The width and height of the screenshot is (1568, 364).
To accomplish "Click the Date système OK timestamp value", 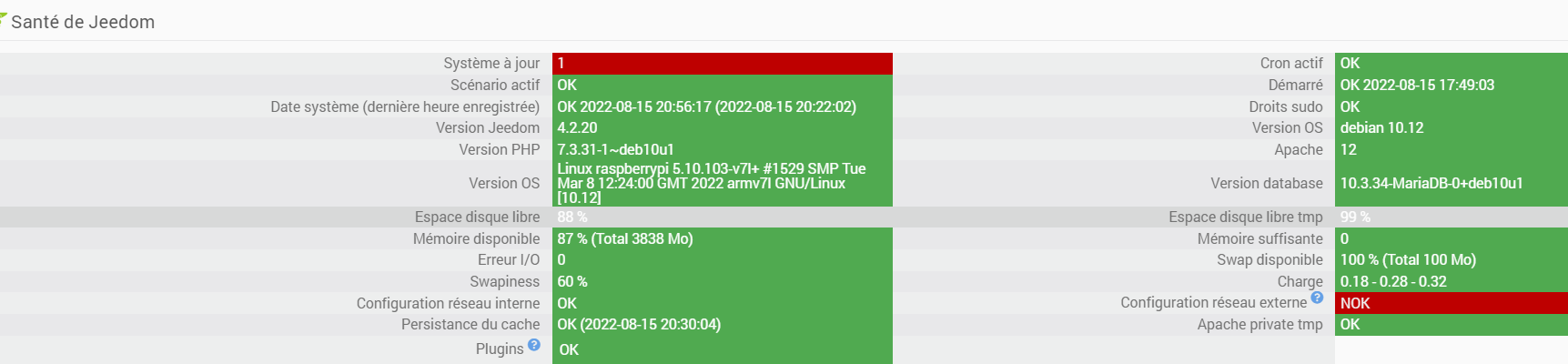I will point(706,107).
